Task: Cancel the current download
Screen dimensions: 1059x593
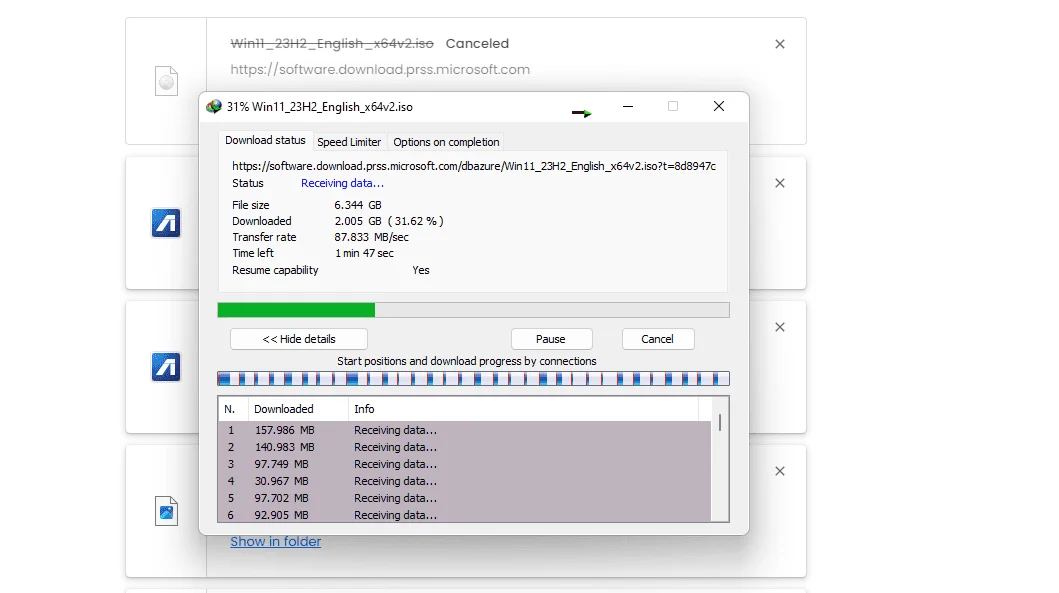Action: coord(657,339)
